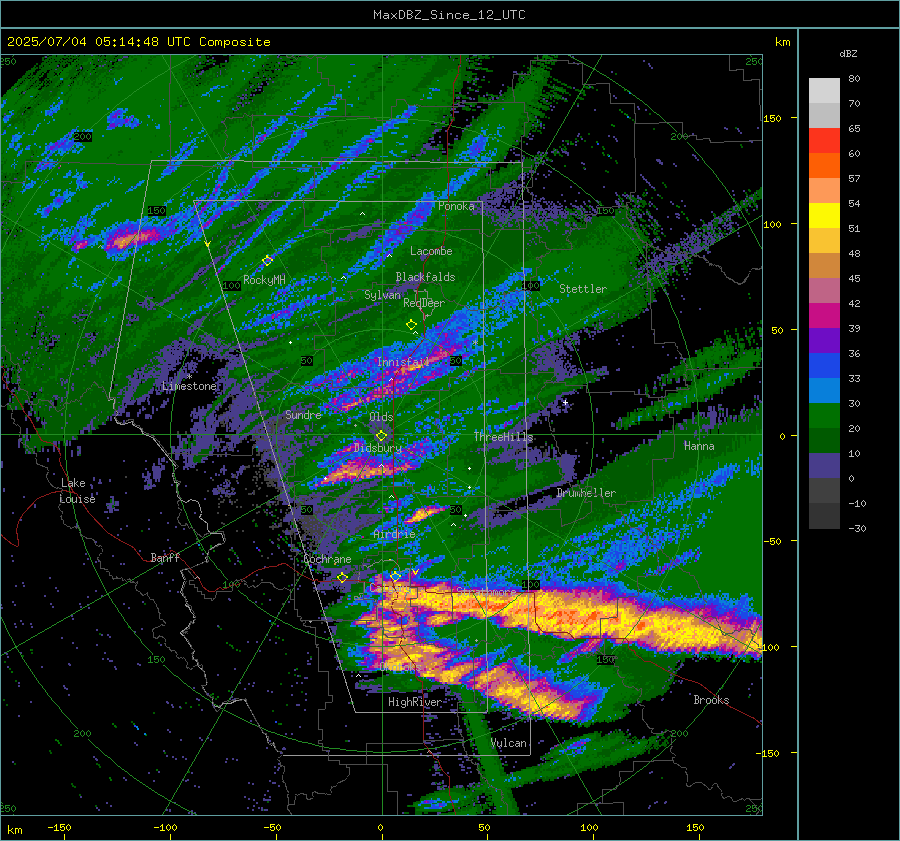The width and height of the screenshot is (900, 841).
Task: Click the yellow diamond marker at Olds
Action: [381, 436]
